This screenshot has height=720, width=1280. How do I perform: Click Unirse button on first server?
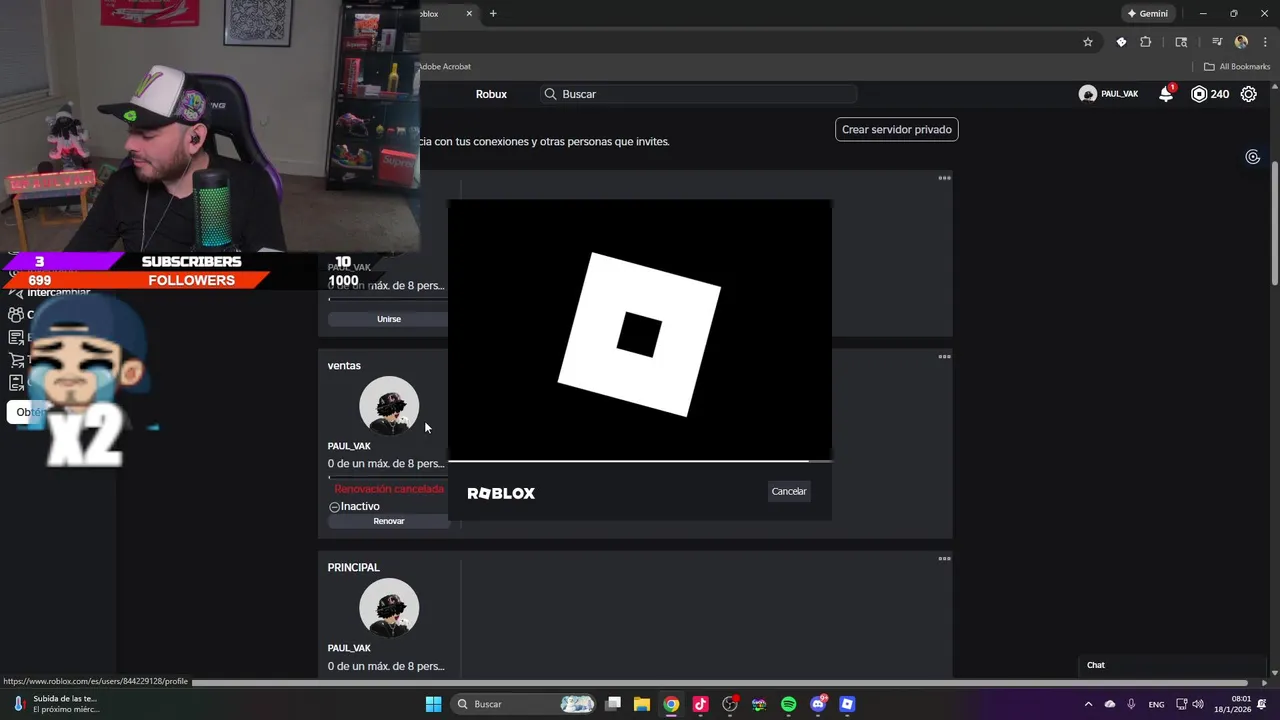[x=389, y=319]
